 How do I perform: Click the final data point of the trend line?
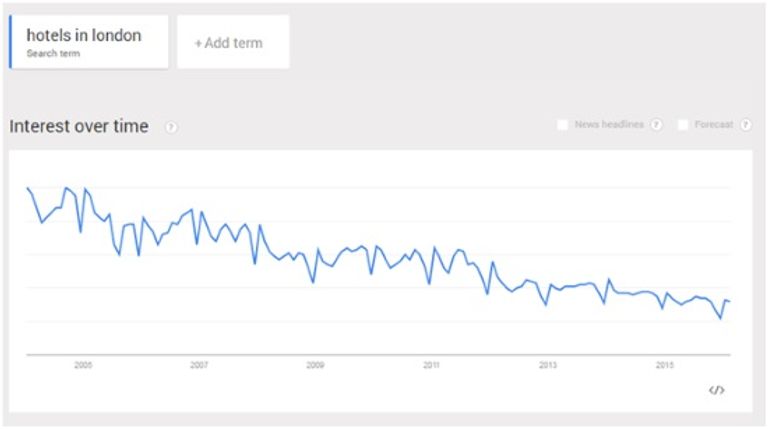point(730,301)
